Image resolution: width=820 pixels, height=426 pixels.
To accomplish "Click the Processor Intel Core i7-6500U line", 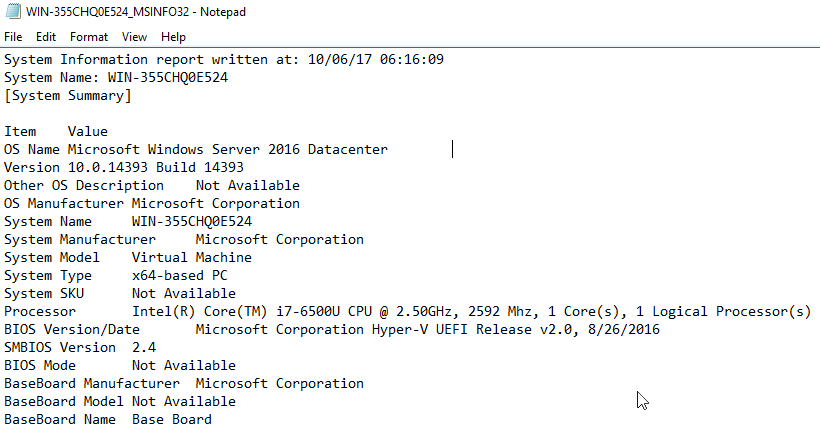I will click(x=400, y=311).
